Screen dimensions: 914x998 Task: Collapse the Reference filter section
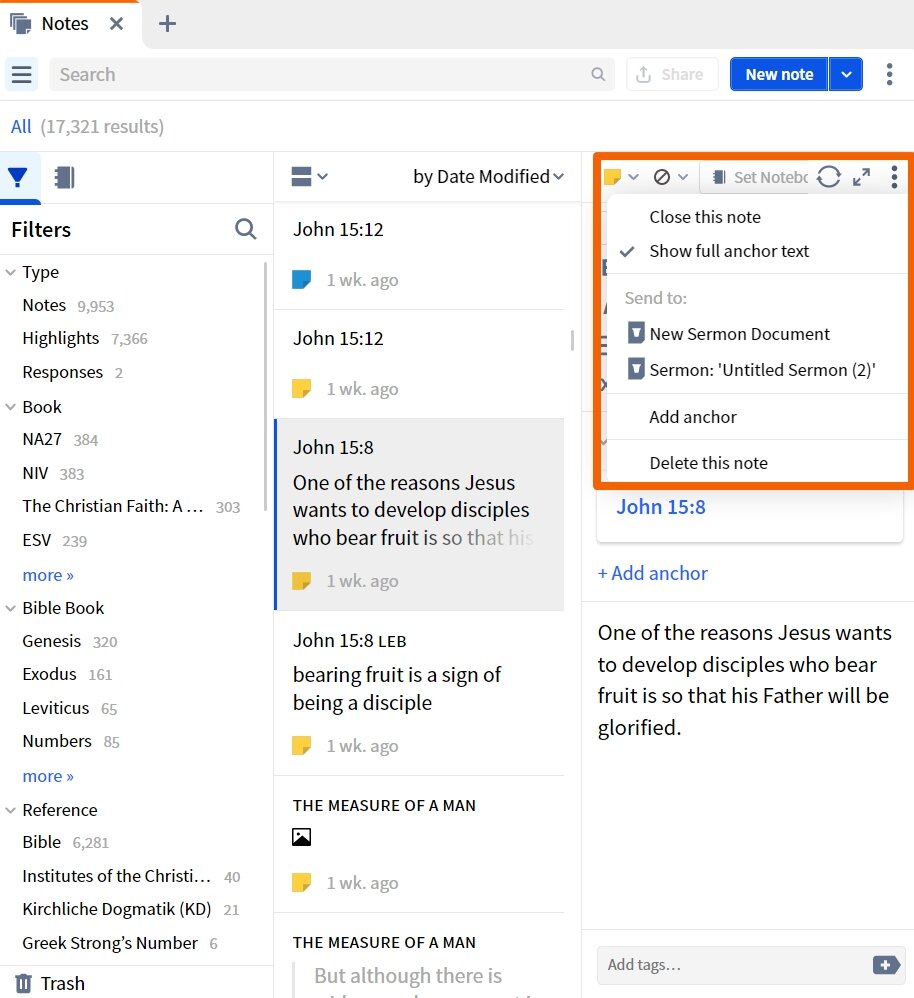tap(10, 810)
